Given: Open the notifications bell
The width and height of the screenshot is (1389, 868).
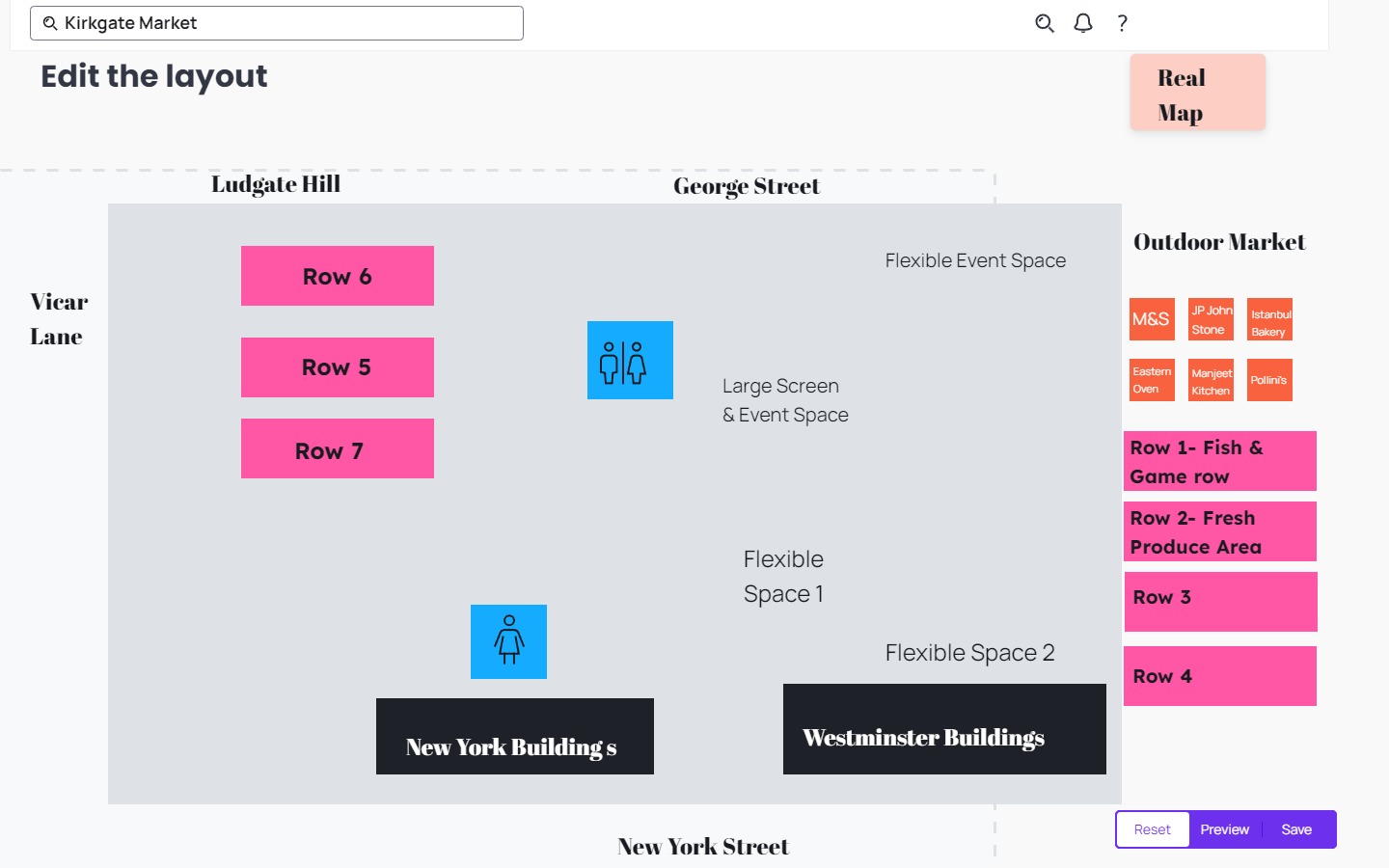Looking at the screenshot, I should point(1083,23).
